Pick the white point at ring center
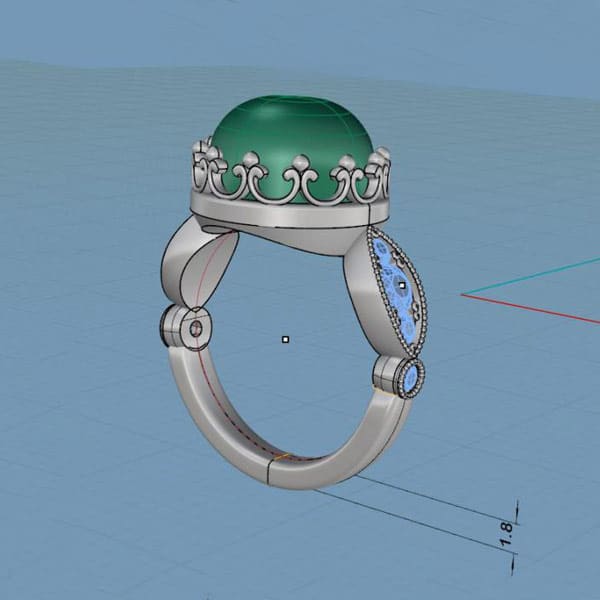 point(285,339)
